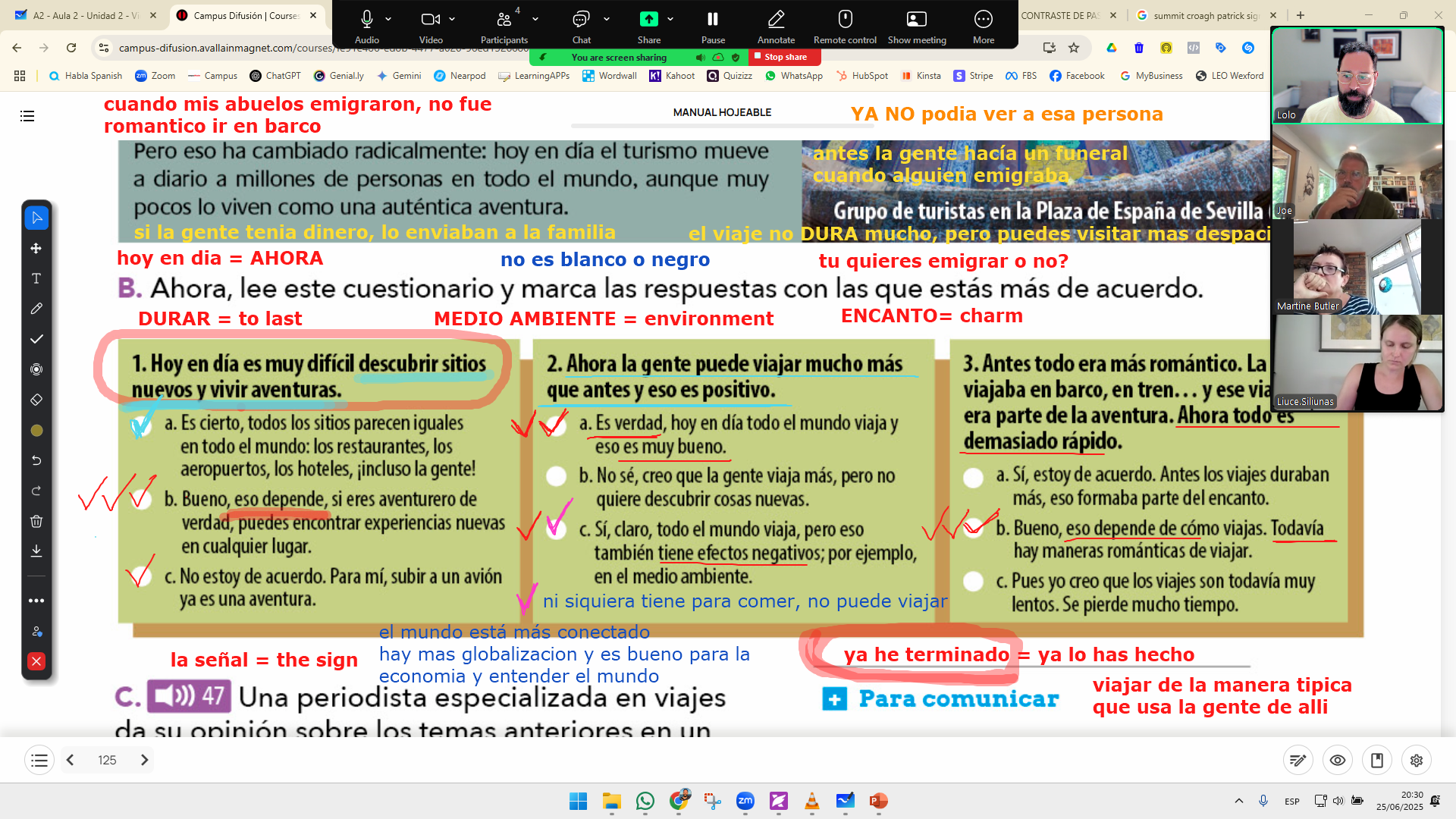Click the page number 125 field
Image resolution: width=1456 pixels, height=819 pixels.
tap(107, 760)
